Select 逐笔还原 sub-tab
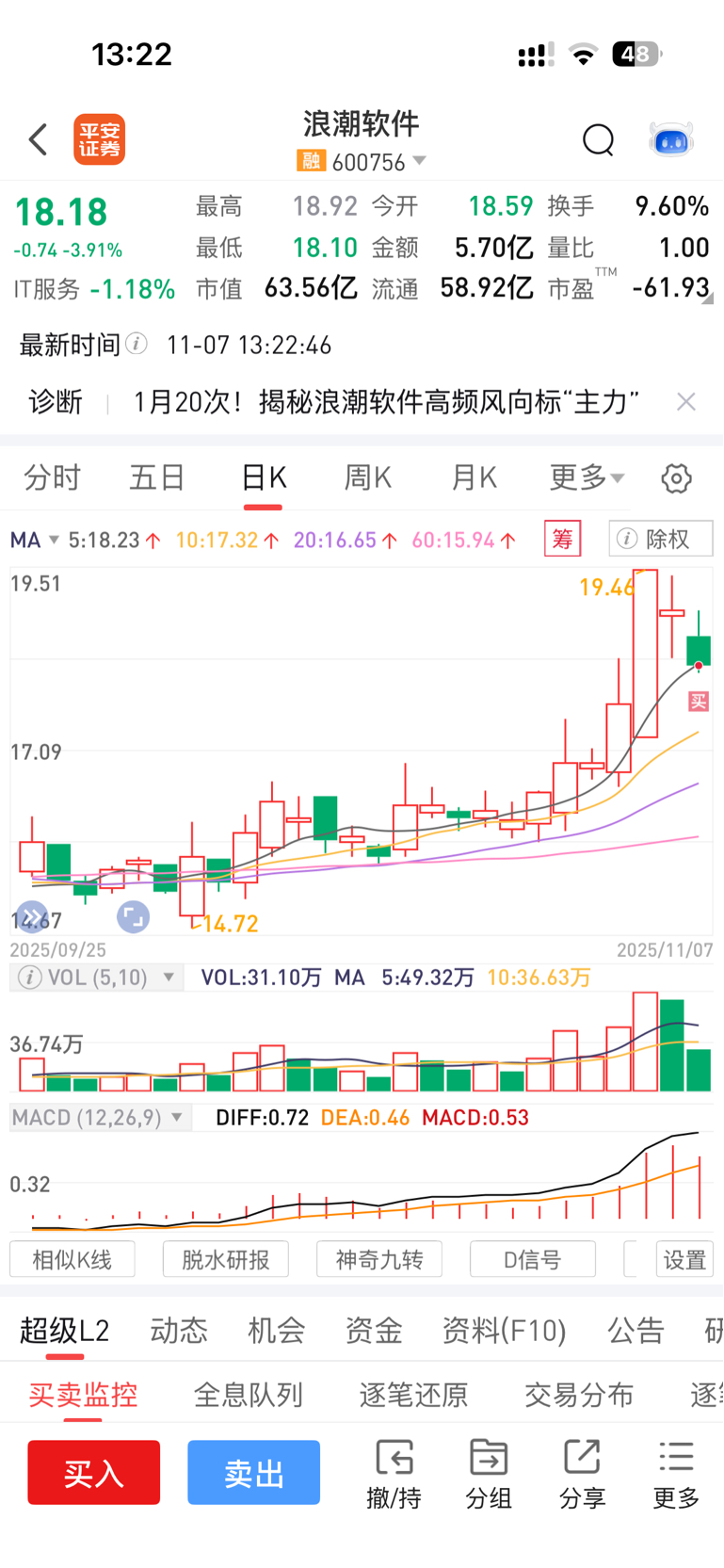The image size is (724, 1568). [x=414, y=1394]
